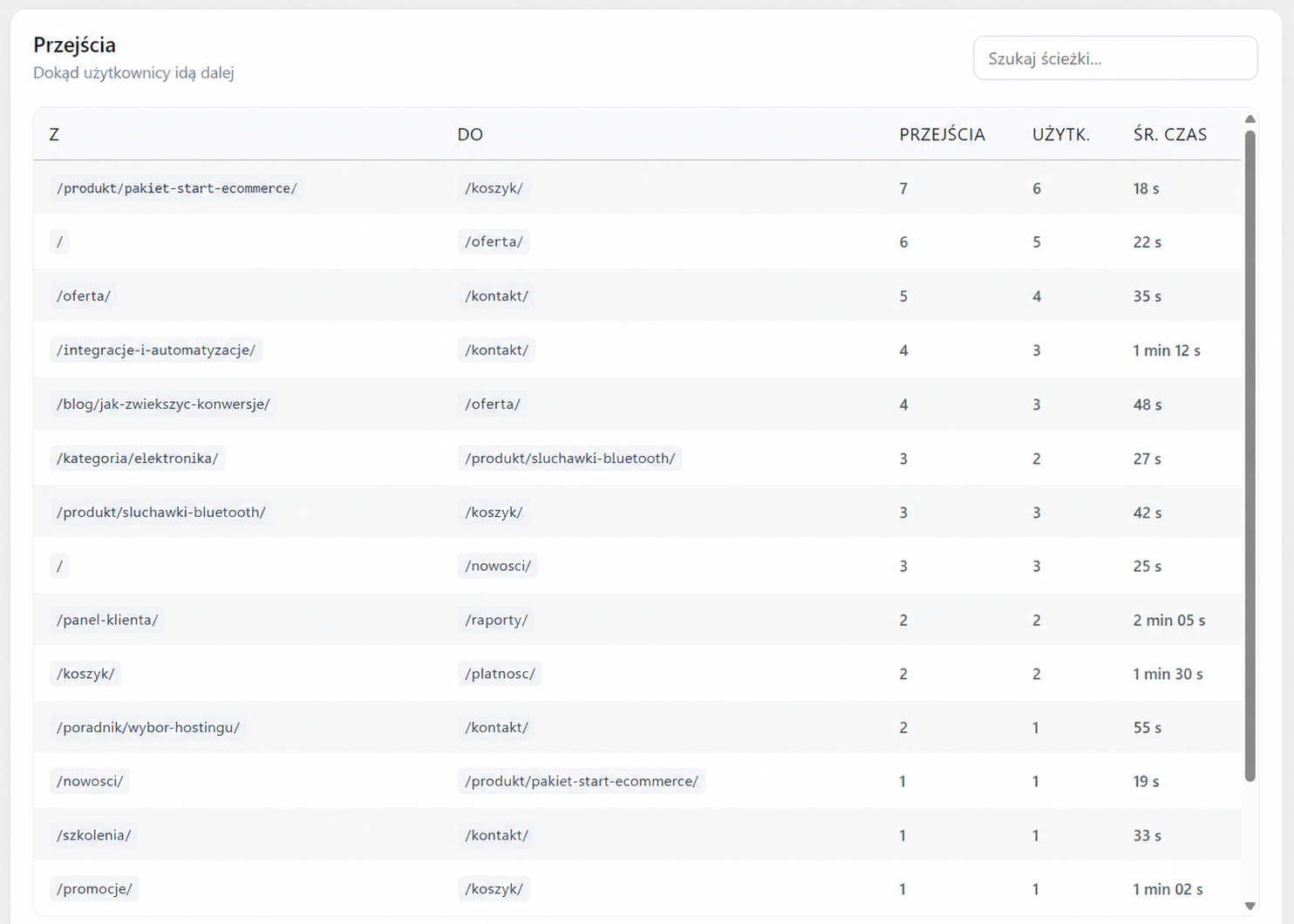The height and width of the screenshot is (924, 1294).
Task: Click /kontakt/ destination in poradnik row
Action: (497, 728)
